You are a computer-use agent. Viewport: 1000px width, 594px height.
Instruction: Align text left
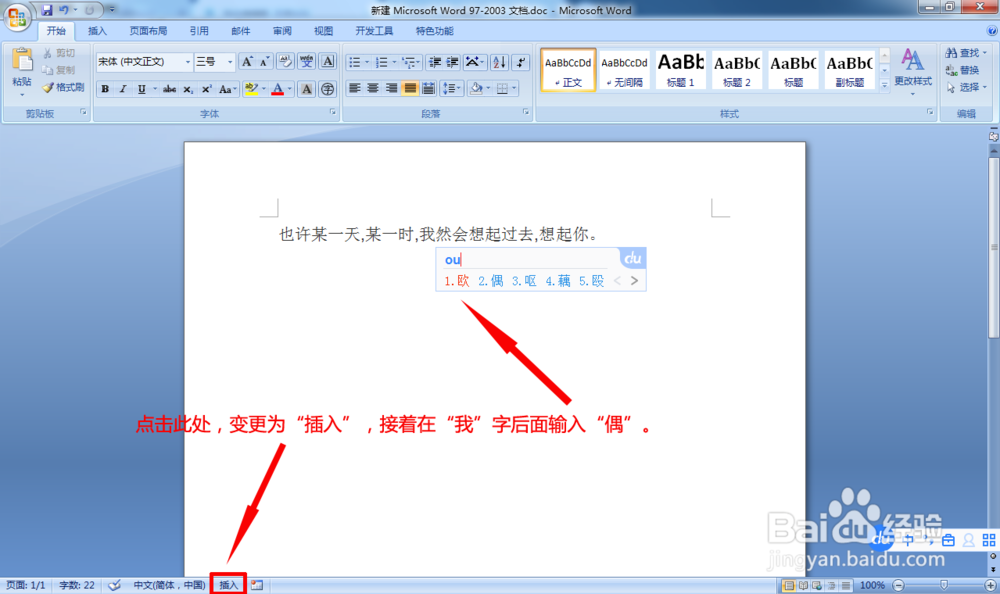pyautogui.click(x=355, y=89)
